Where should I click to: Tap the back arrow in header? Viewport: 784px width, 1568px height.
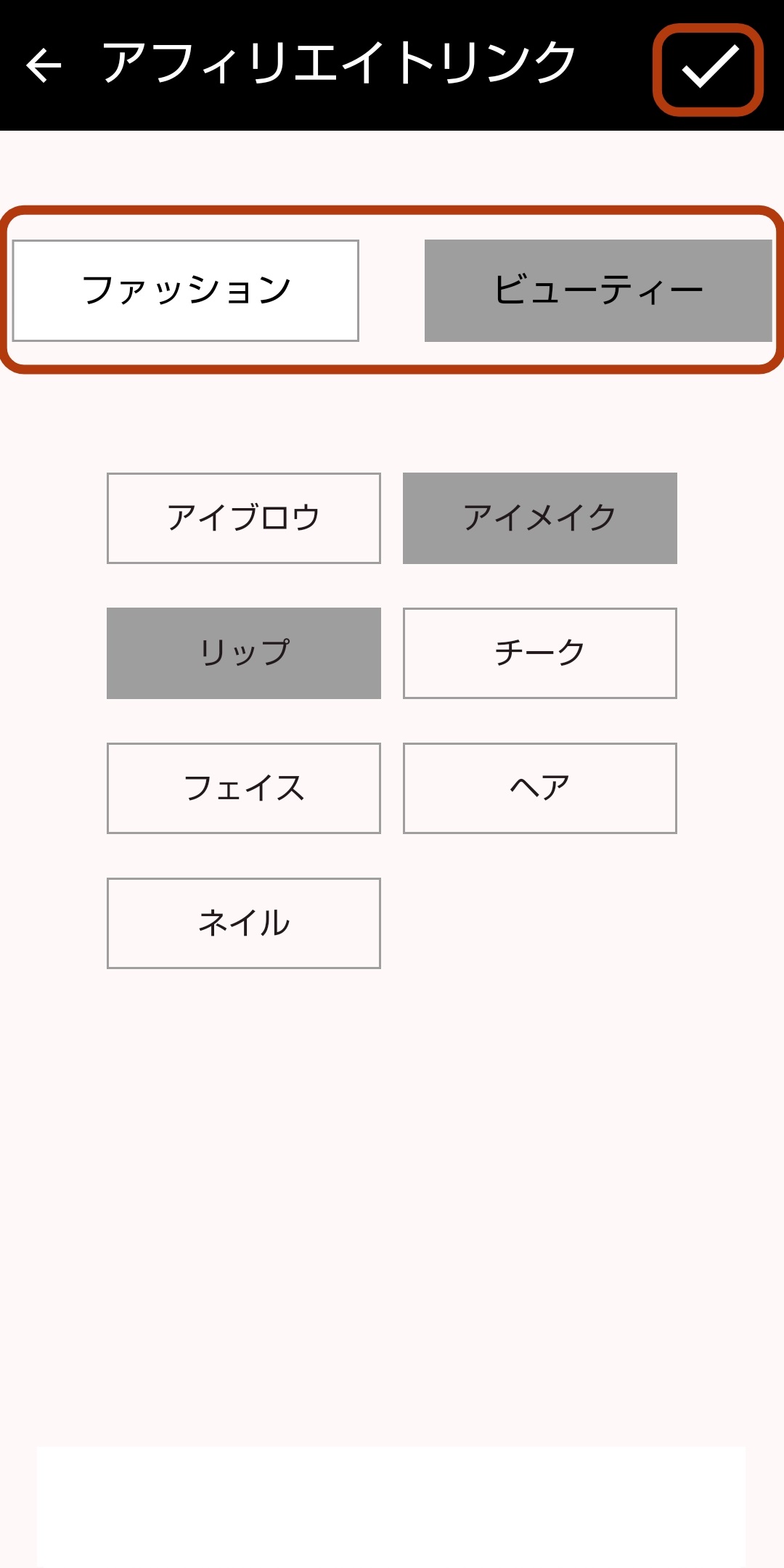click(44, 65)
